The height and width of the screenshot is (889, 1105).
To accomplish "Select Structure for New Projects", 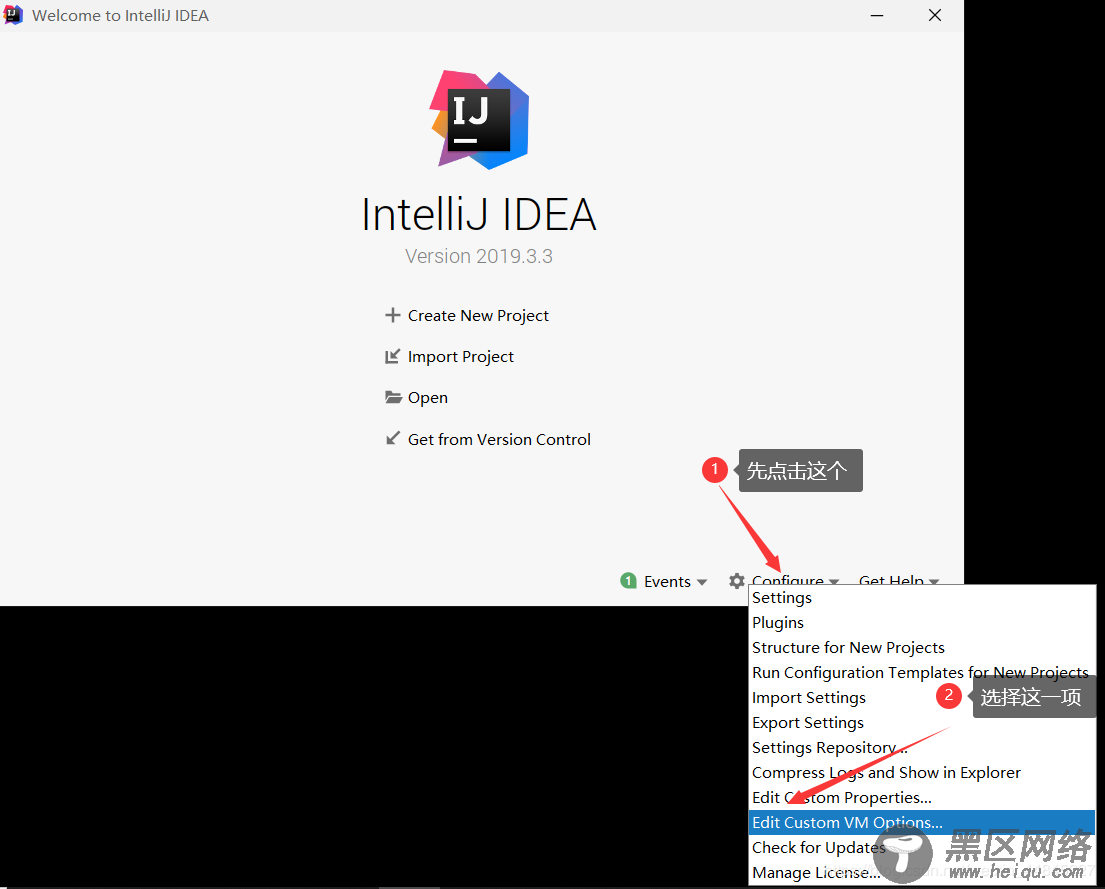I will click(922, 648).
